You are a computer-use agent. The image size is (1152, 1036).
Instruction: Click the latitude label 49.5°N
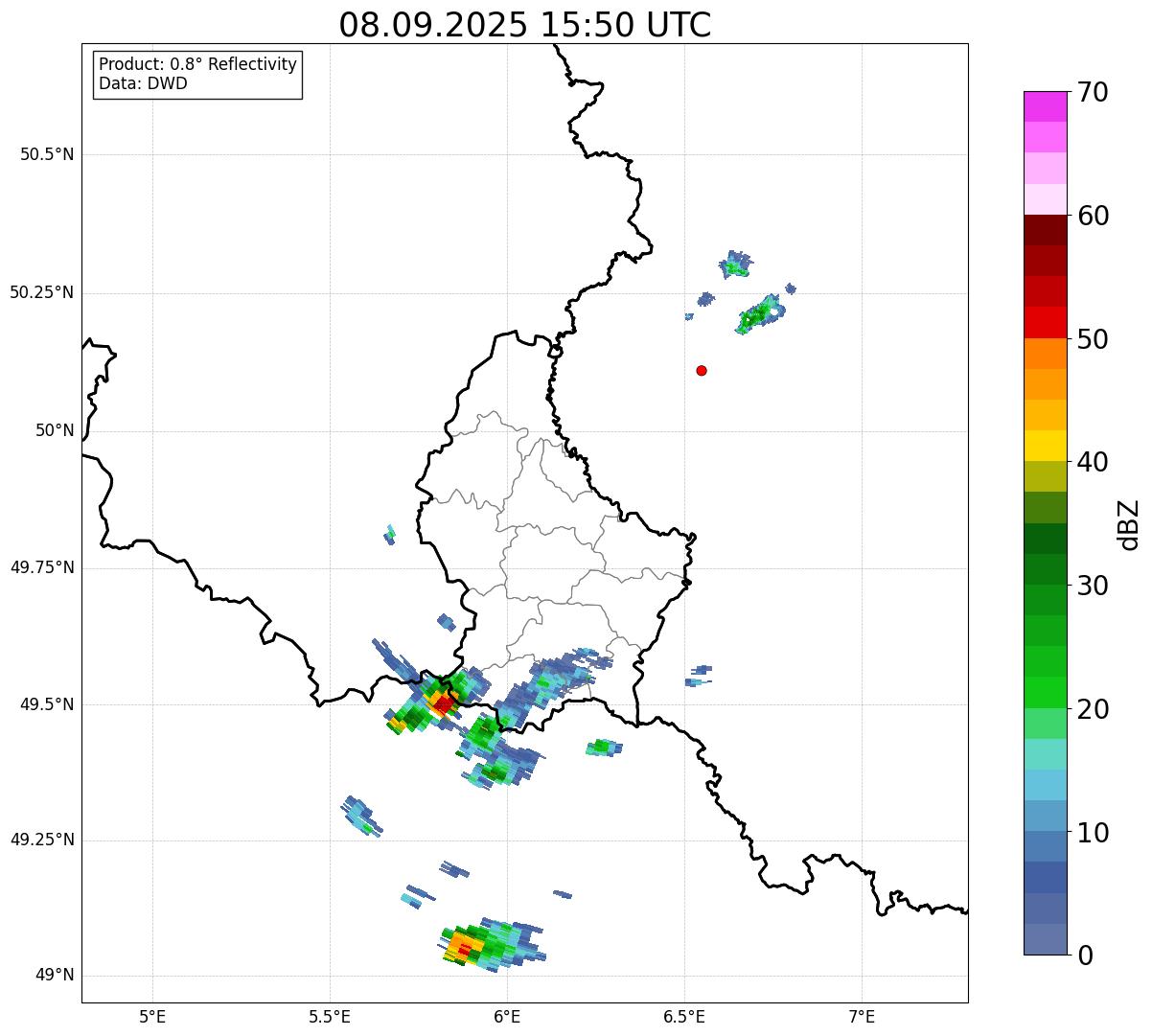tap(47, 704)
